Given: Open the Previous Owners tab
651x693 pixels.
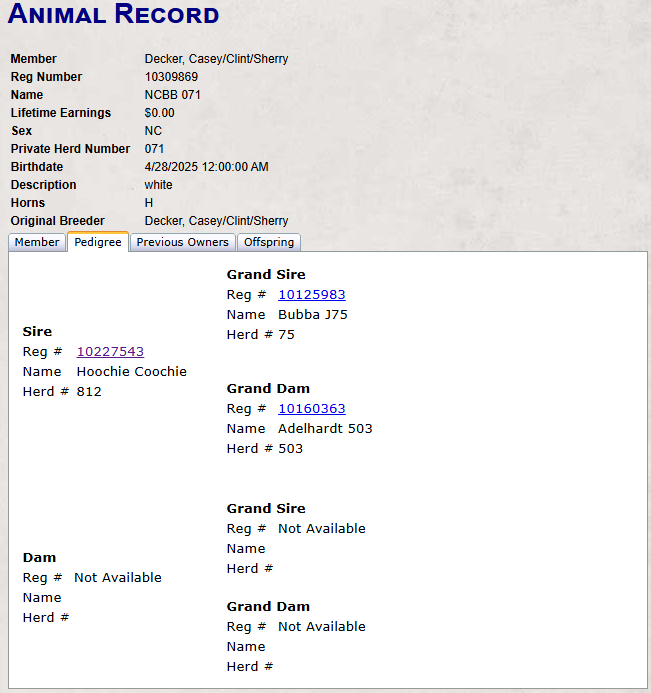Looking at the screenshot, I should click(x=183, y=242).
